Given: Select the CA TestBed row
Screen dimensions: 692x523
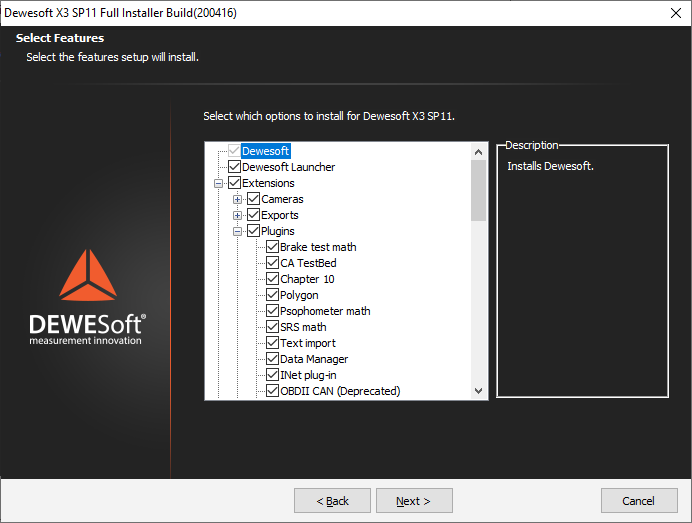Looking at the screenshot, I should tap(308, 263).
